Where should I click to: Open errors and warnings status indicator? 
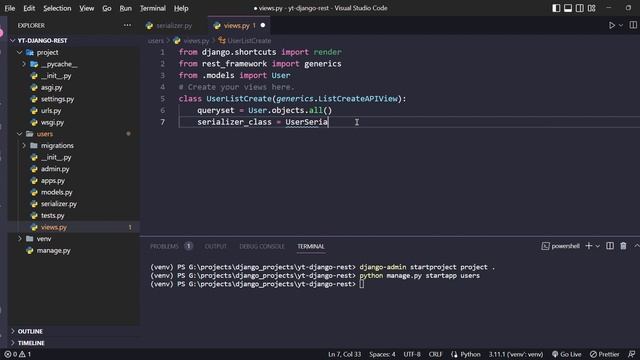pos(18,354)
